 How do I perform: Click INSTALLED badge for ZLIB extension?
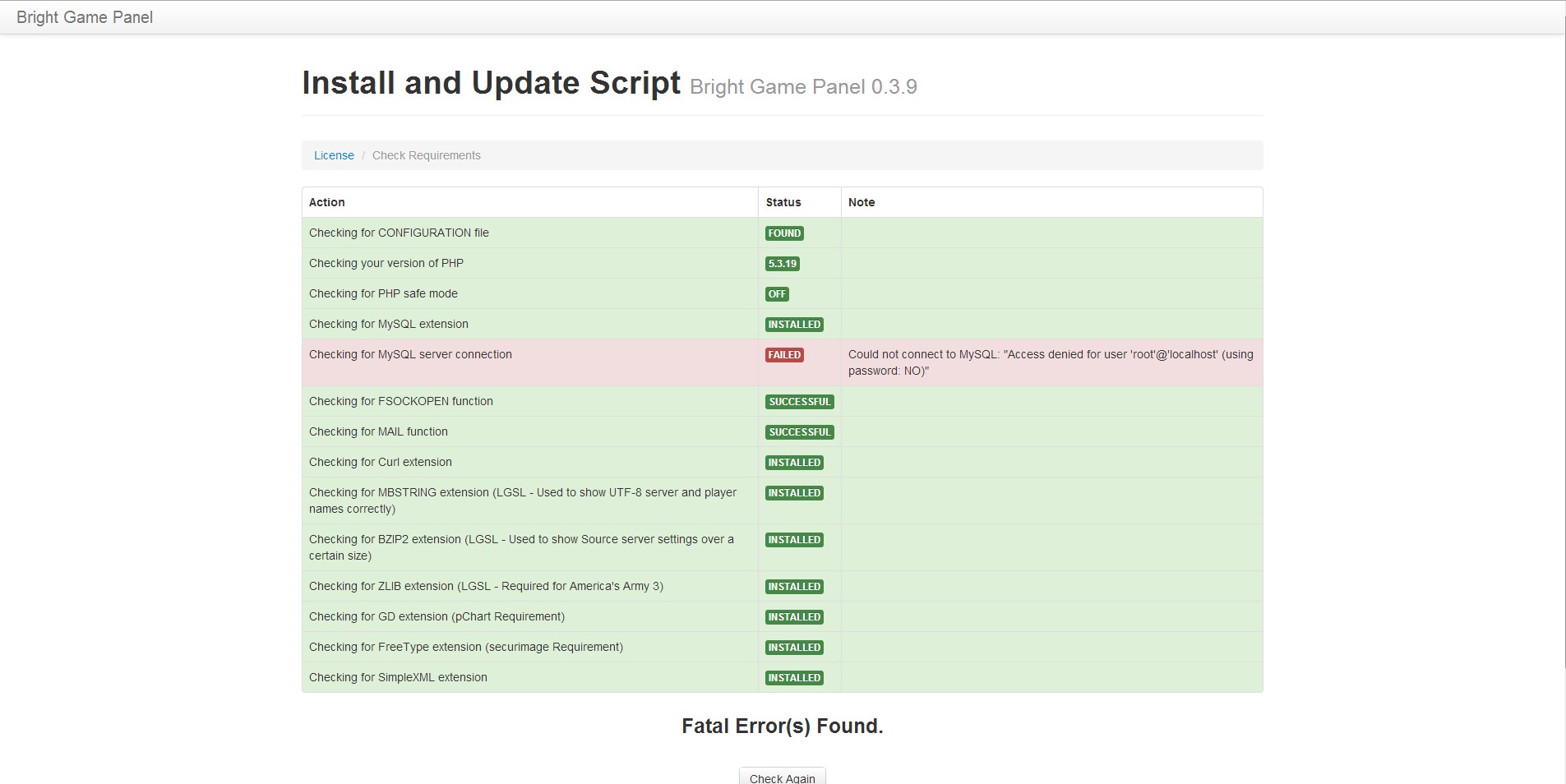click(794, 587)
